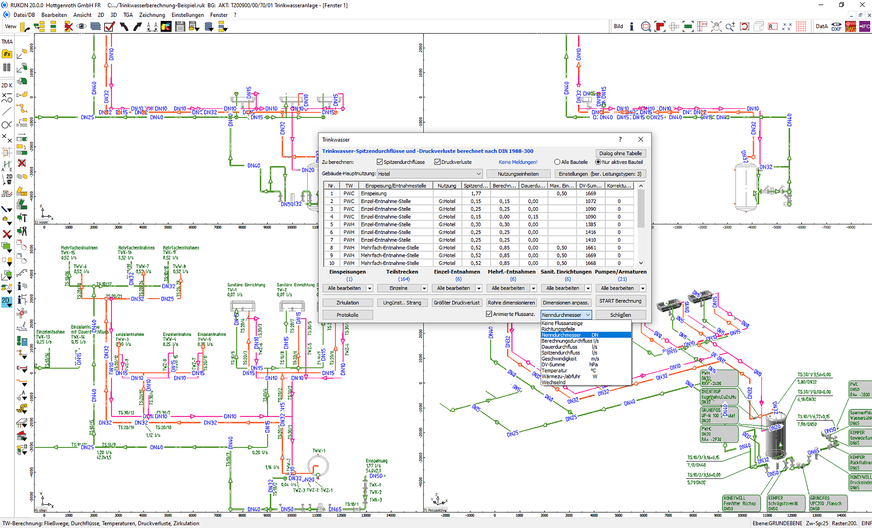Image resolution: width=872 pixels, height=528 pixels.
Task: Click the magnifier zoom icon in top toolbar
Action: click(648, 27)
